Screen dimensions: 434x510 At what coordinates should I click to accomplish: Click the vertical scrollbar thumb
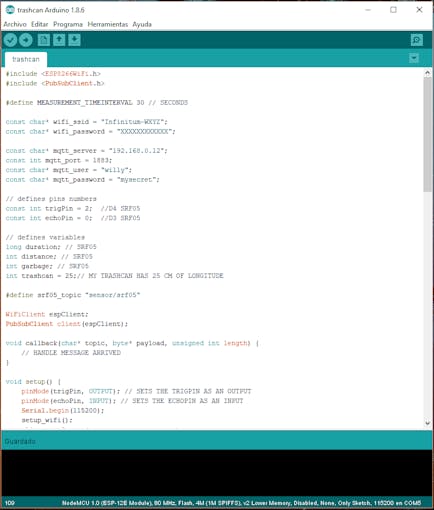point(428,134)
